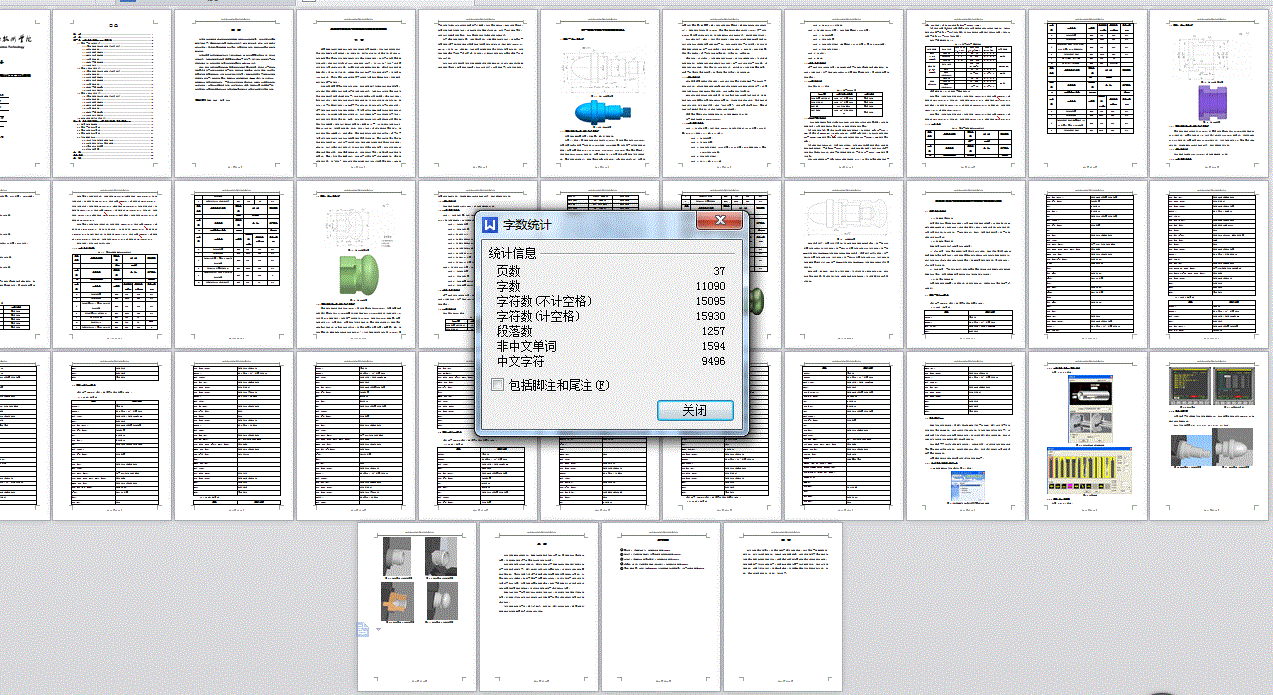Click the 关闭 button in word count dialog
Image resolution: width=1273 pixels, height=695 pixels.
pos(695,410)
